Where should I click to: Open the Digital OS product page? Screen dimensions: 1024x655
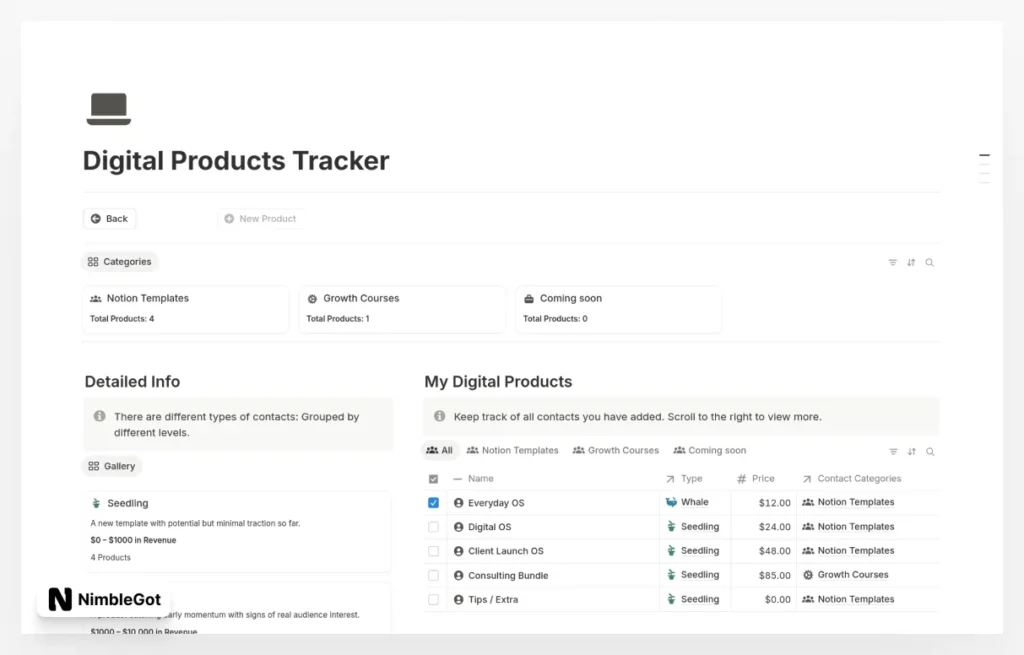point(489,527)
